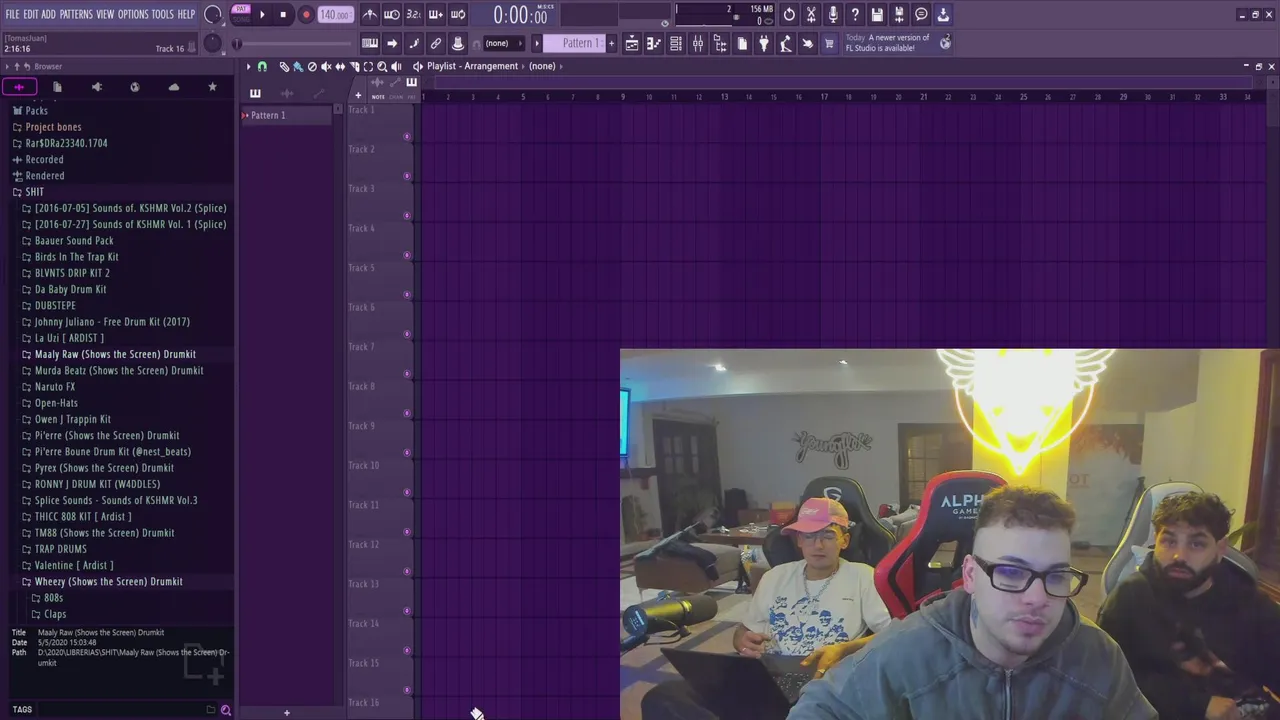Open the plugin picker plug icon
The image size is (1280, 720).
click(764, 43)
